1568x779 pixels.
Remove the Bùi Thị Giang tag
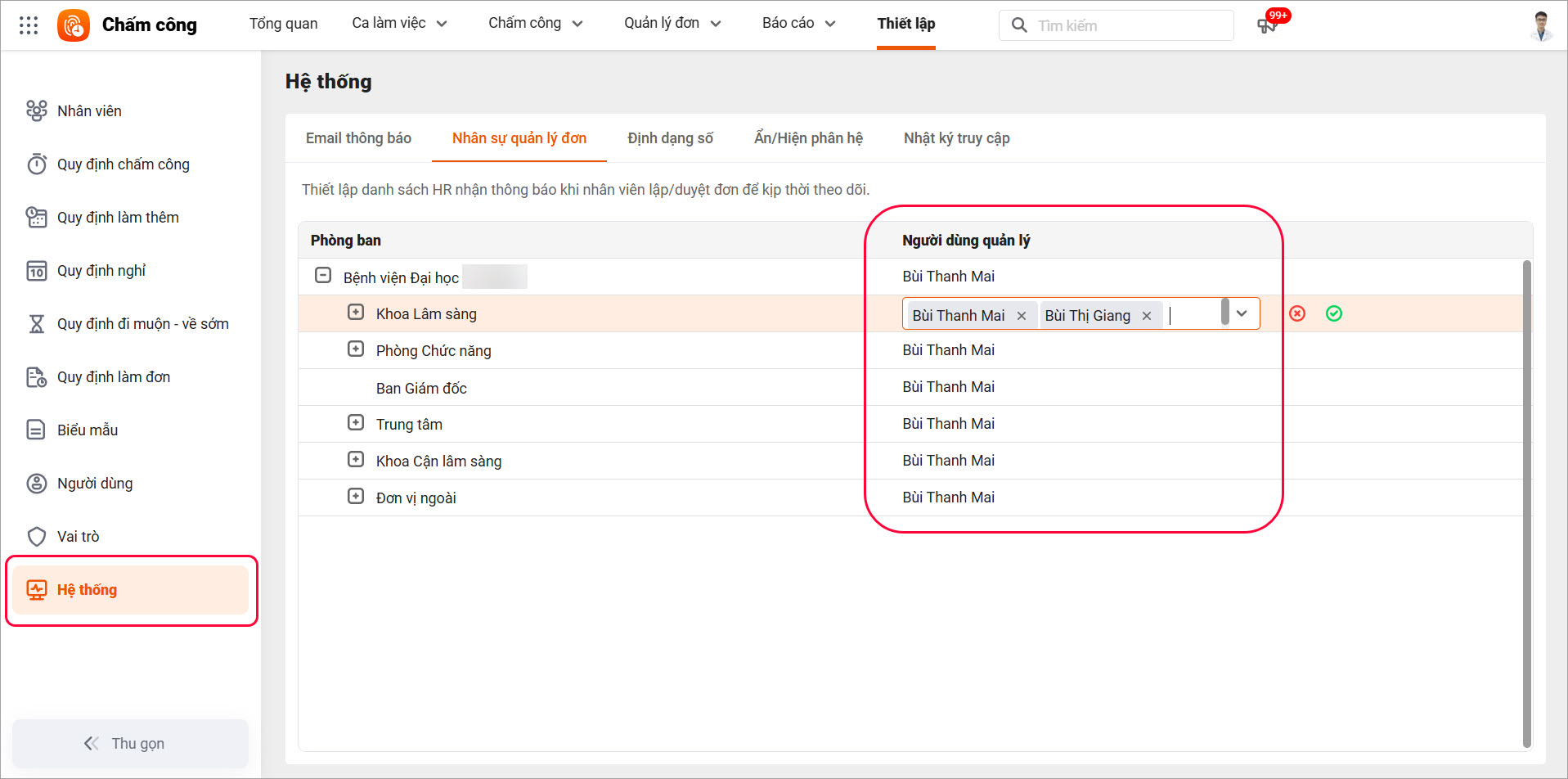(x=1147, y=316)
